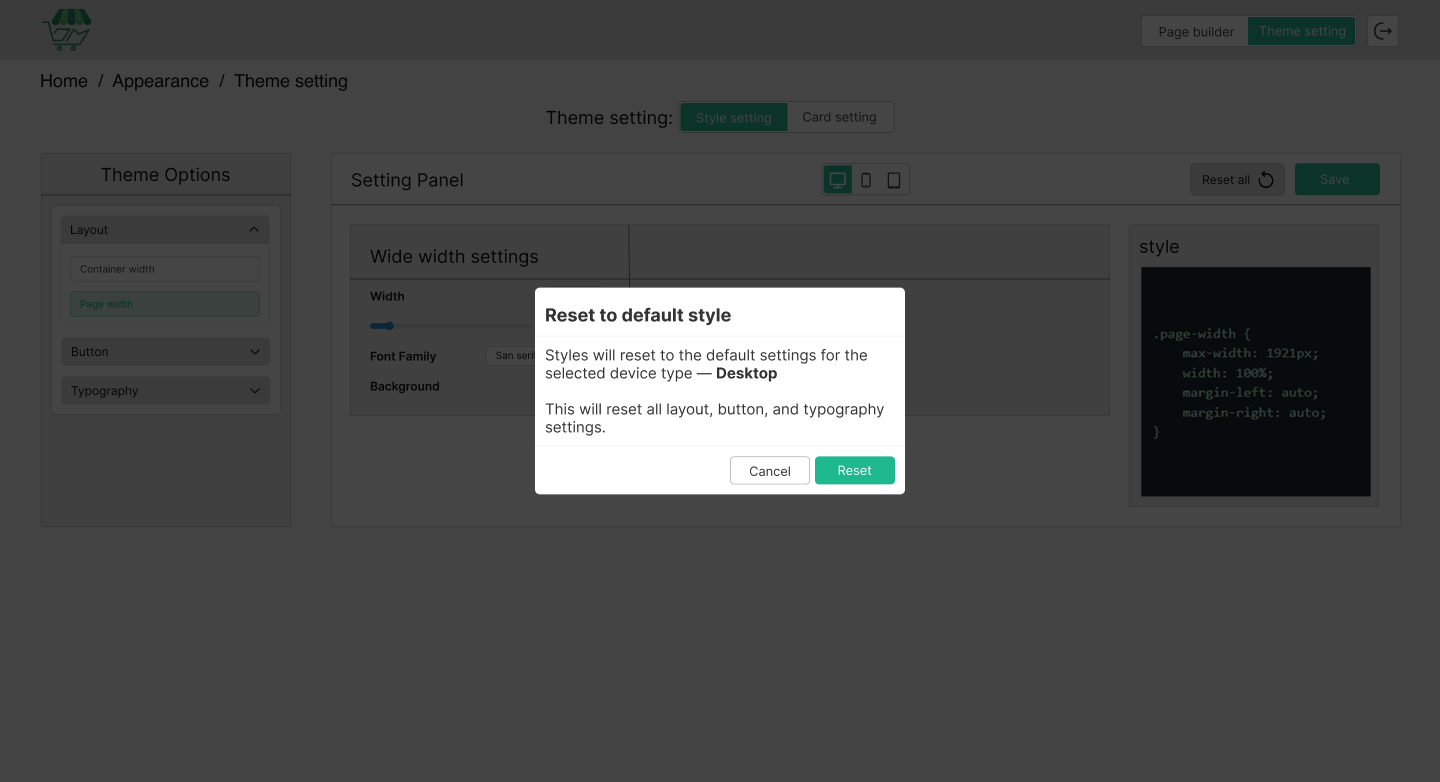
Task: Select the Style setting tab
Action: click(x=734, y=117)
